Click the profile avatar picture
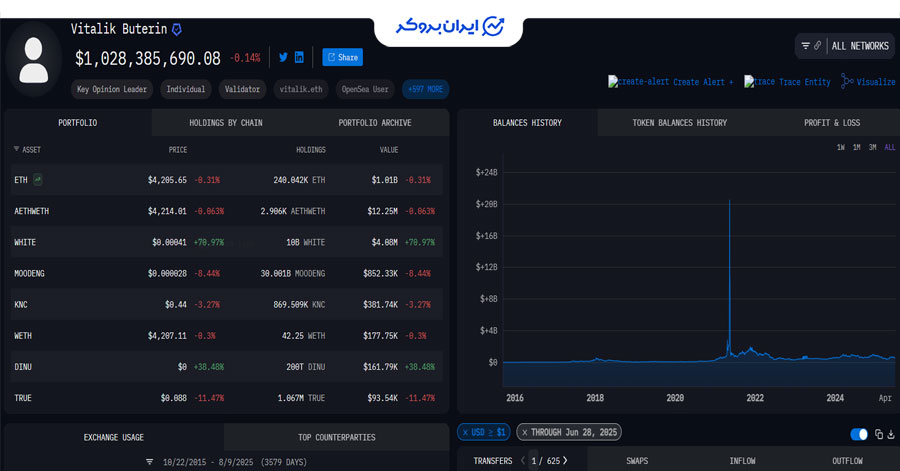This screenshot has height=471, width=900. [34, 60]
